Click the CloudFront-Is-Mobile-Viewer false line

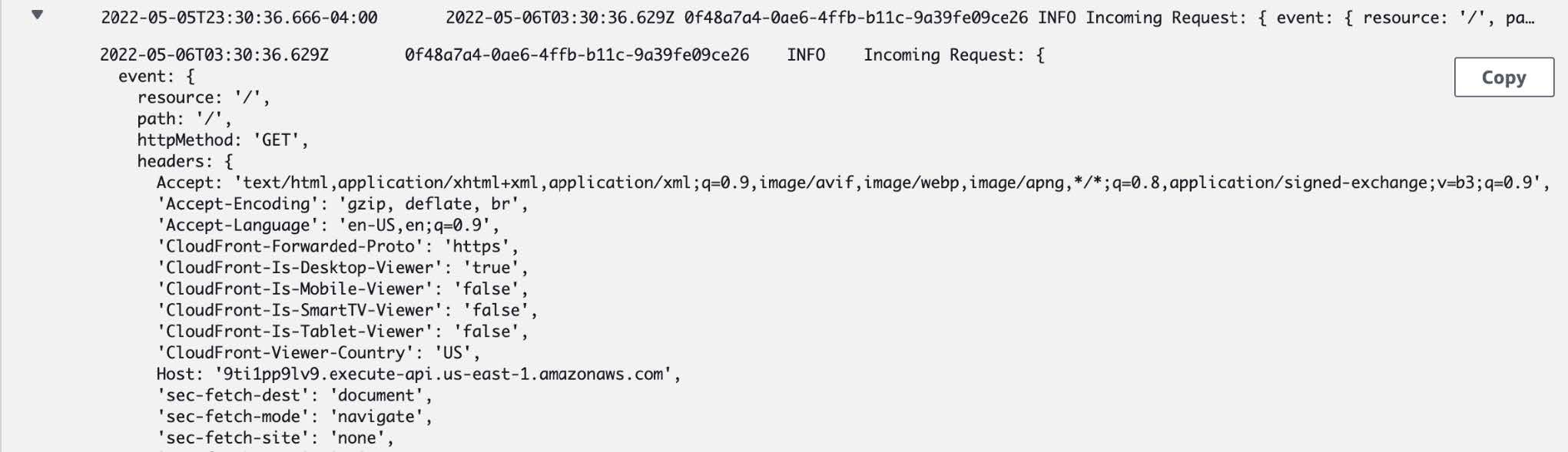tap(343, 289)
